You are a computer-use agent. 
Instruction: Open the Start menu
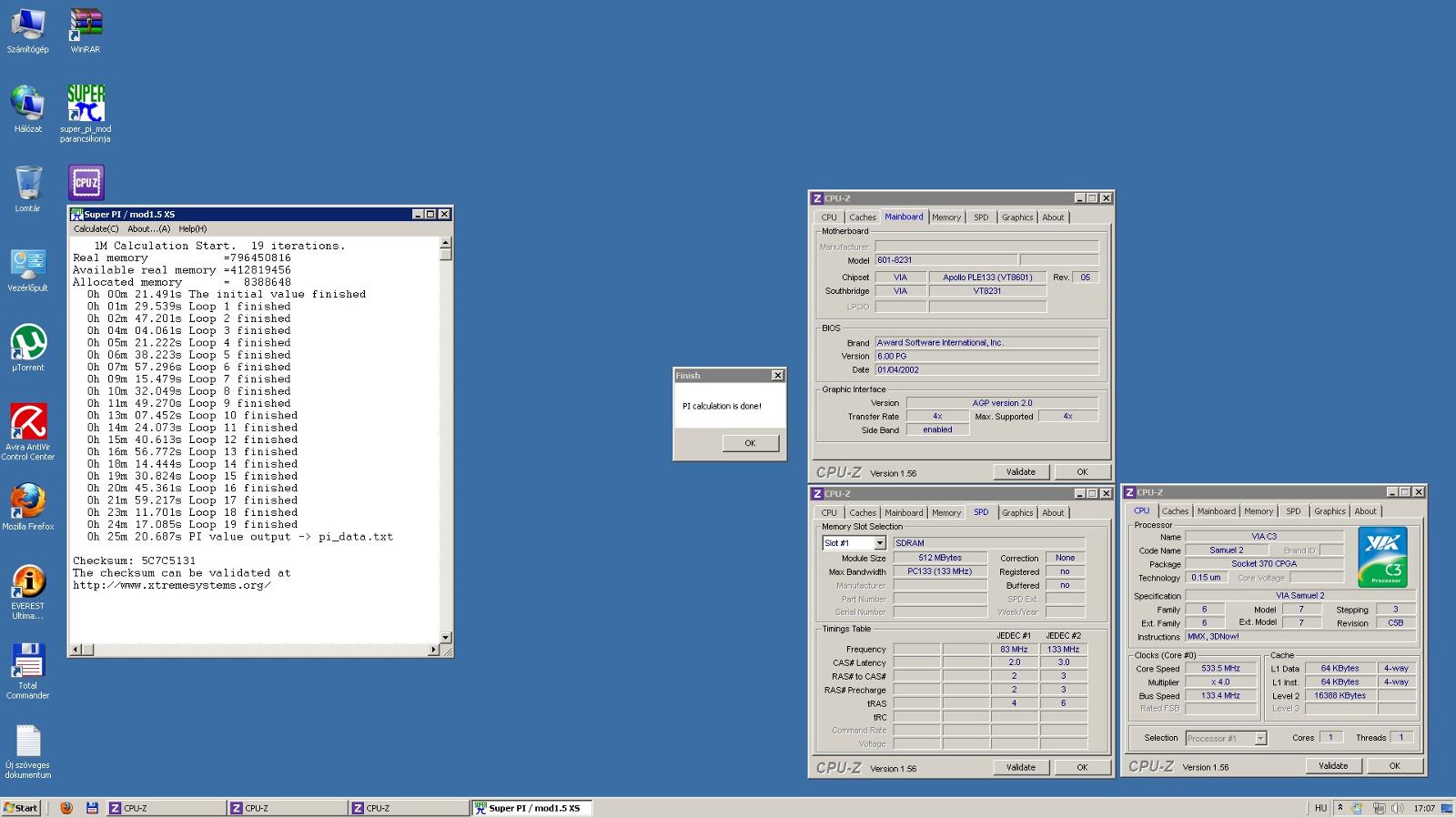(x=21, y=808)
